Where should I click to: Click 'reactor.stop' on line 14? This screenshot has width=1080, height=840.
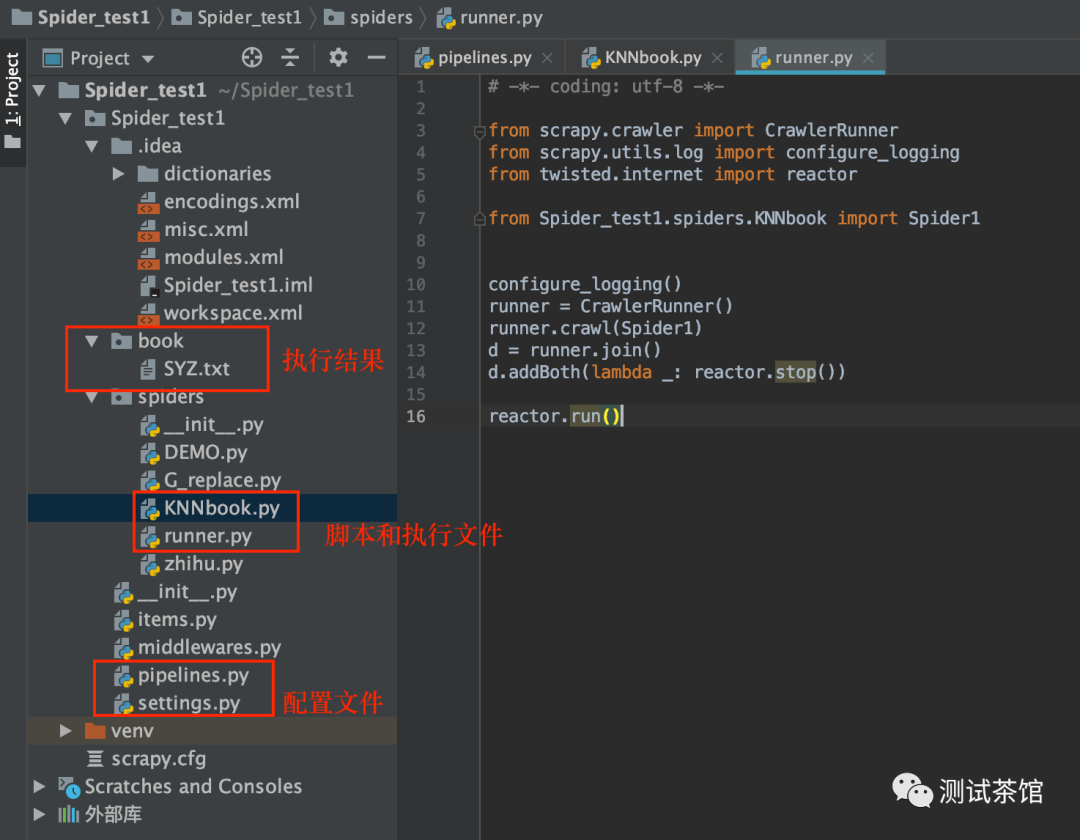(755, 372)
